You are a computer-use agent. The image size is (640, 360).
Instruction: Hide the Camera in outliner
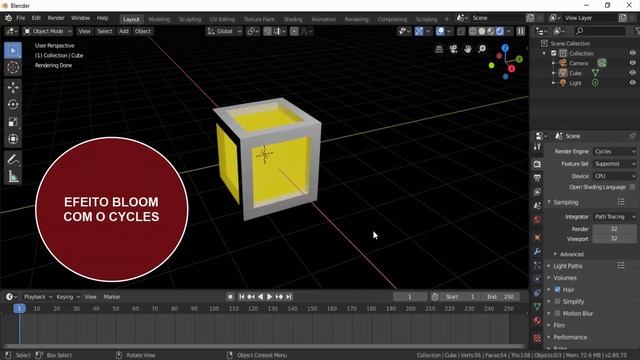[632, 63]
